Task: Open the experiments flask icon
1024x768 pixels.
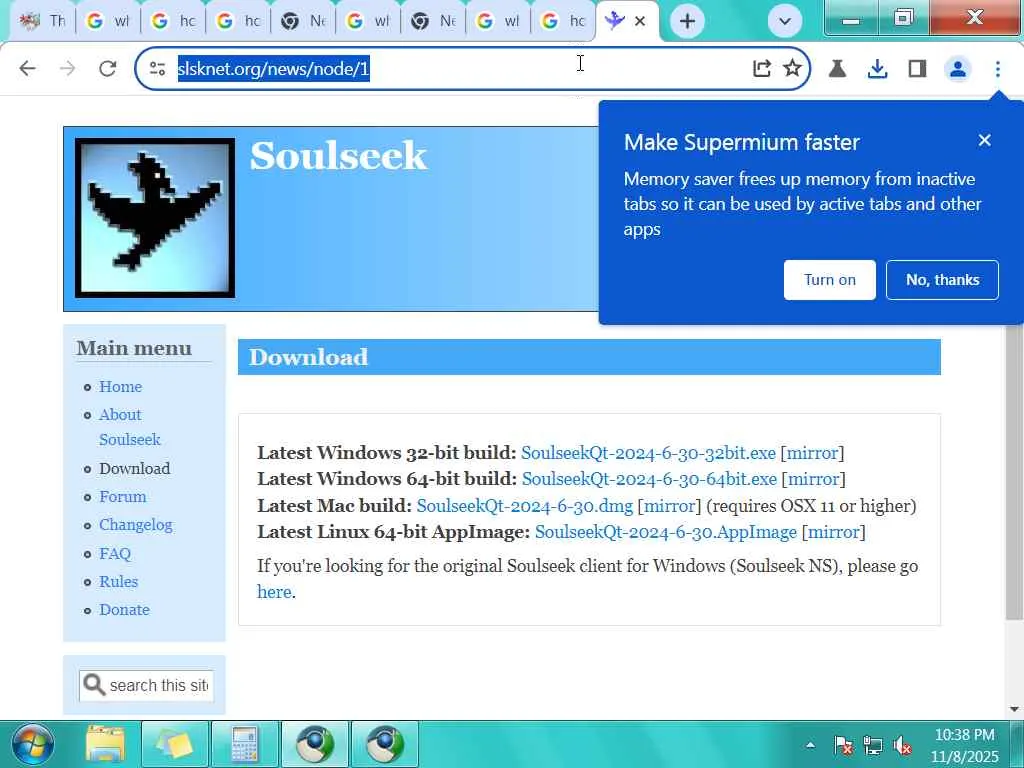Action: click(x=837, y=68)
